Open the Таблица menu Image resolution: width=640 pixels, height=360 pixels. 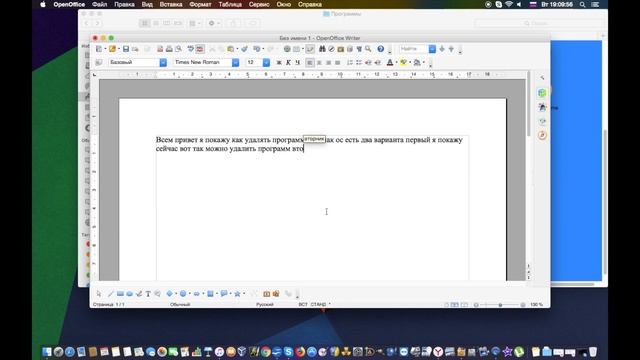230,4
